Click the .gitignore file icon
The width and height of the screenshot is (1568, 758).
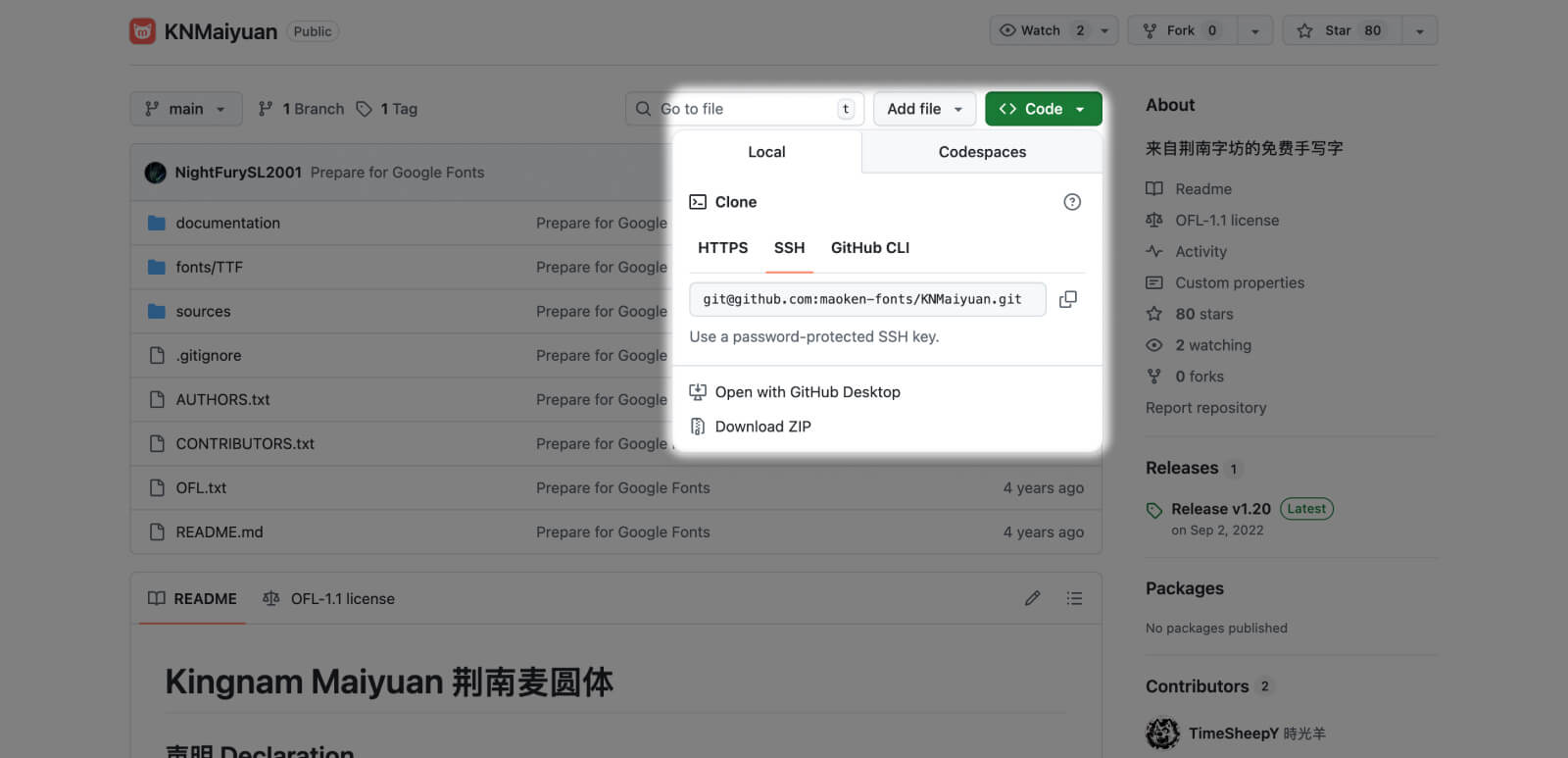[157, 355]
